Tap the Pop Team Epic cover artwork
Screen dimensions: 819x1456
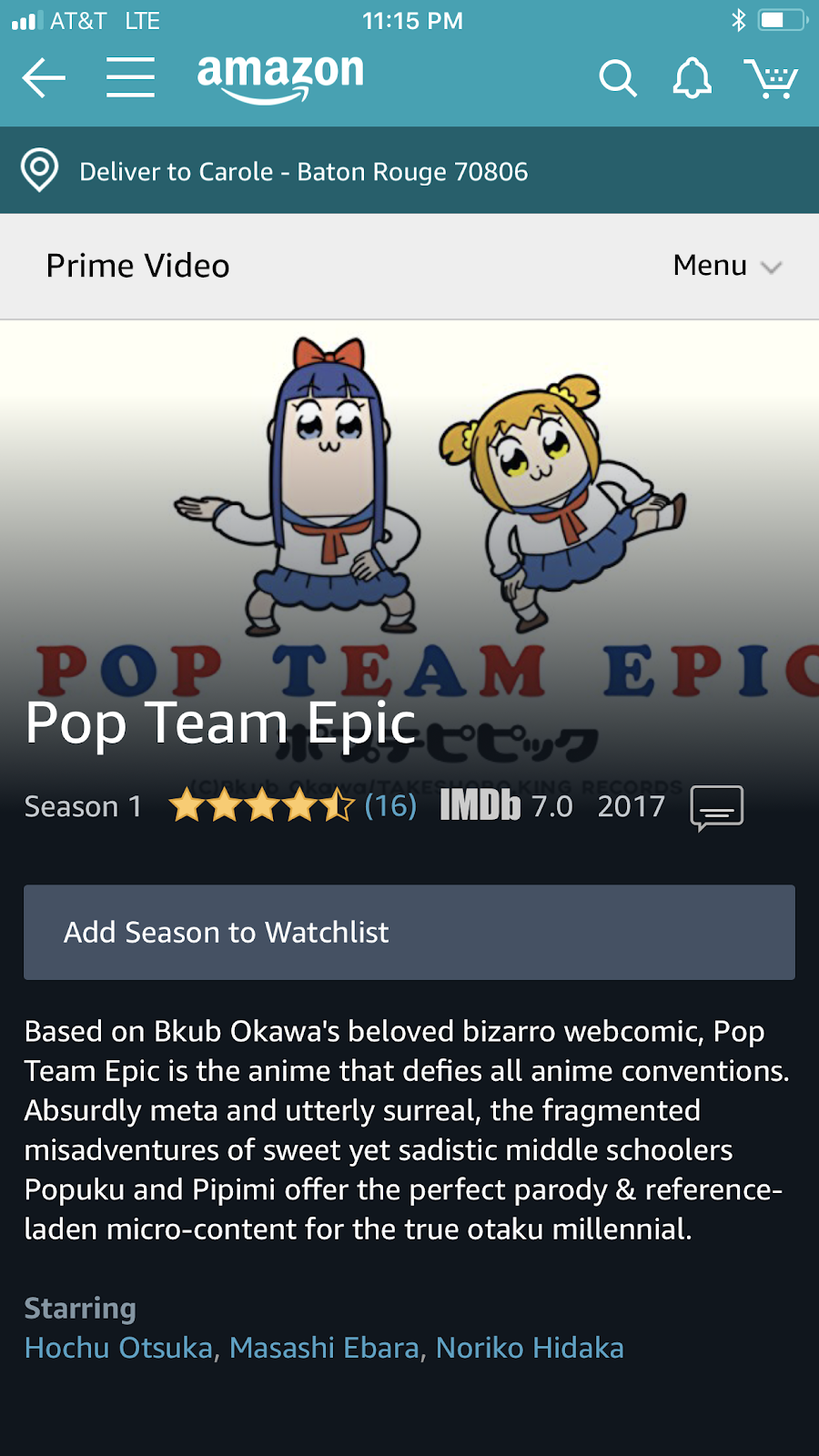tap(409, 510)
